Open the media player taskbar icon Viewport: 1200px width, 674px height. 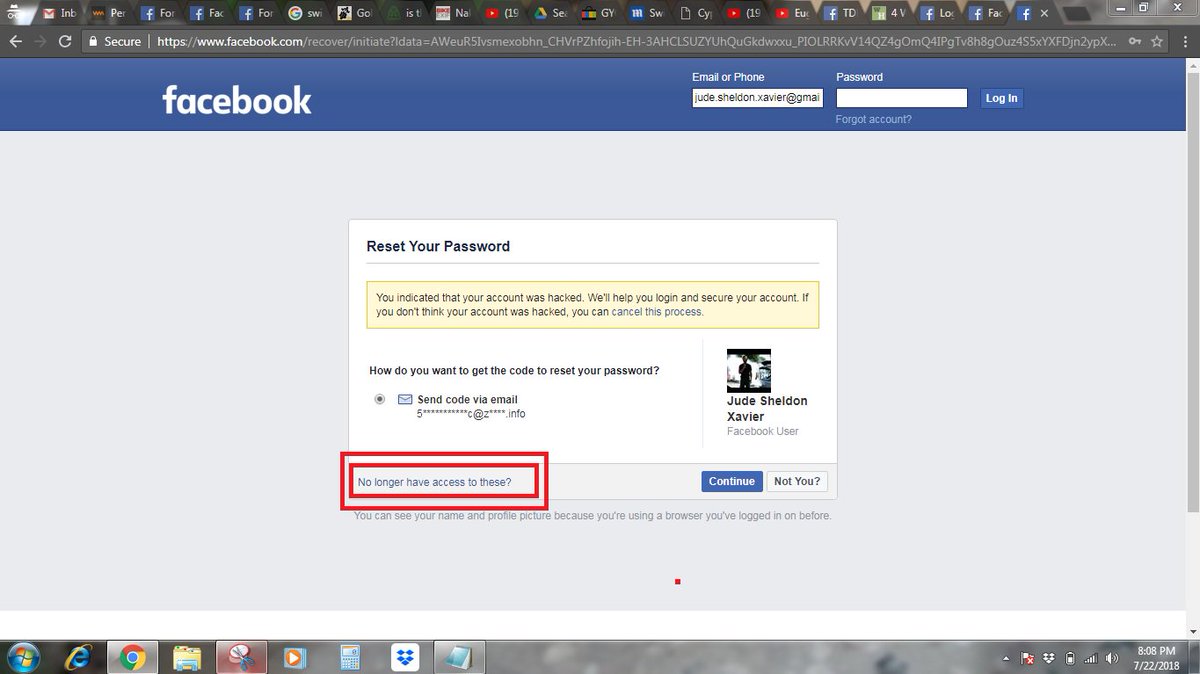[295, 657]
